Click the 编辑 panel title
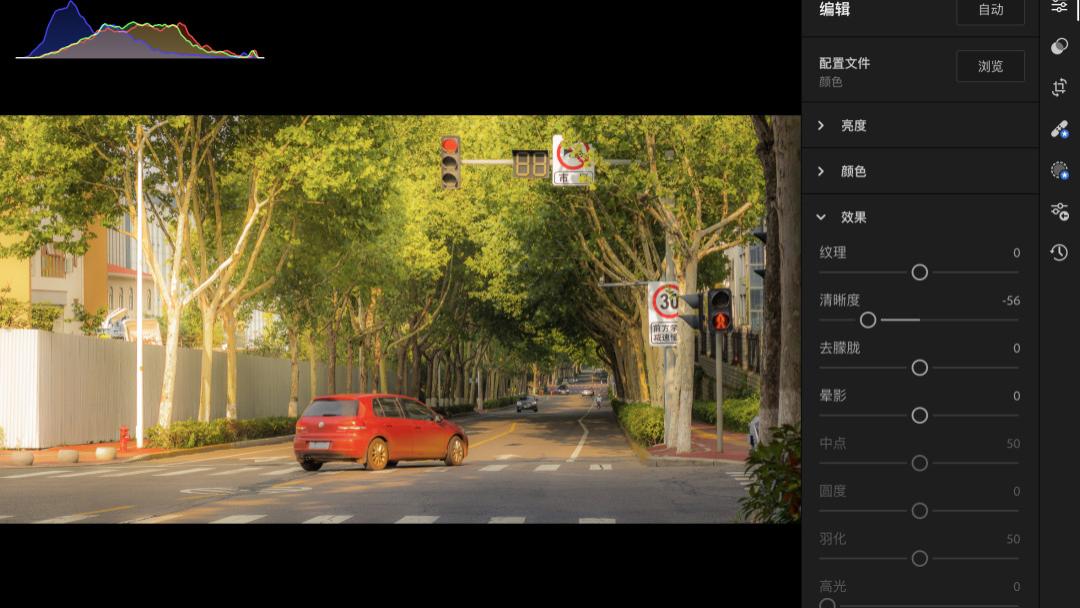This screenshot has width=1080, height=608. coord(835,9)
